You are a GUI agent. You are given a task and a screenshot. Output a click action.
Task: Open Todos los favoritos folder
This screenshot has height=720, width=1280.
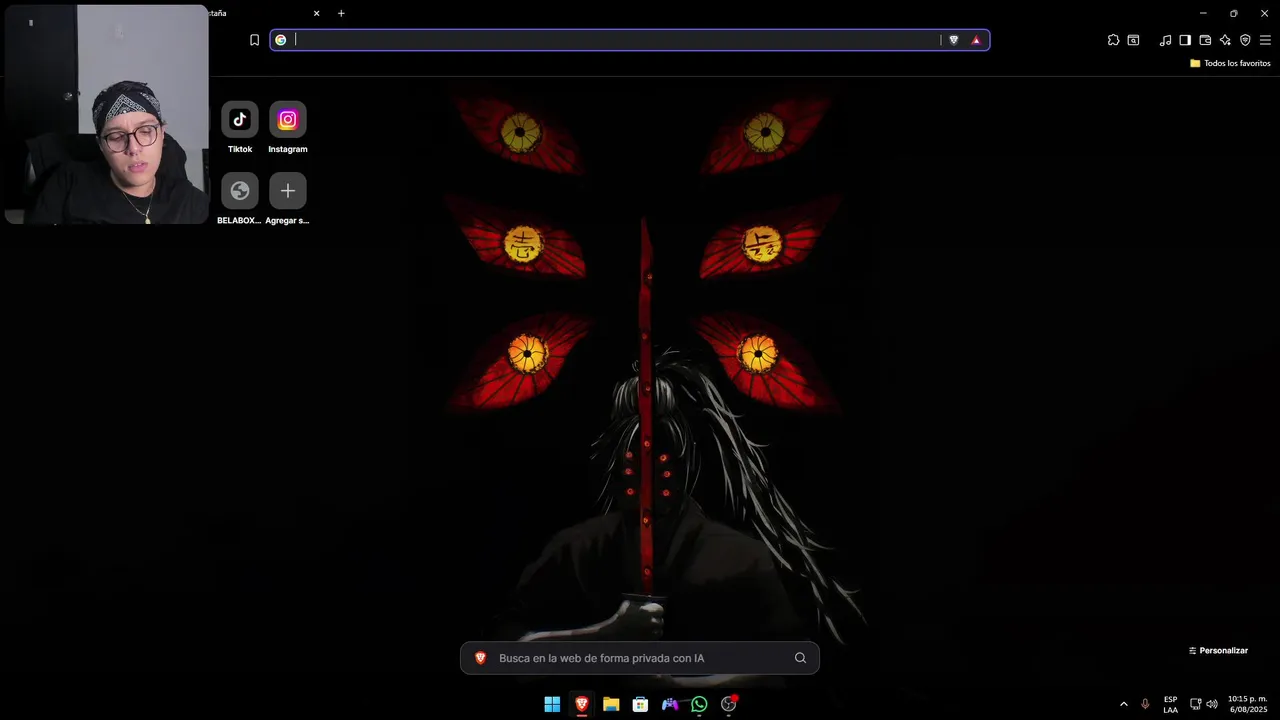coord(1230,63)
